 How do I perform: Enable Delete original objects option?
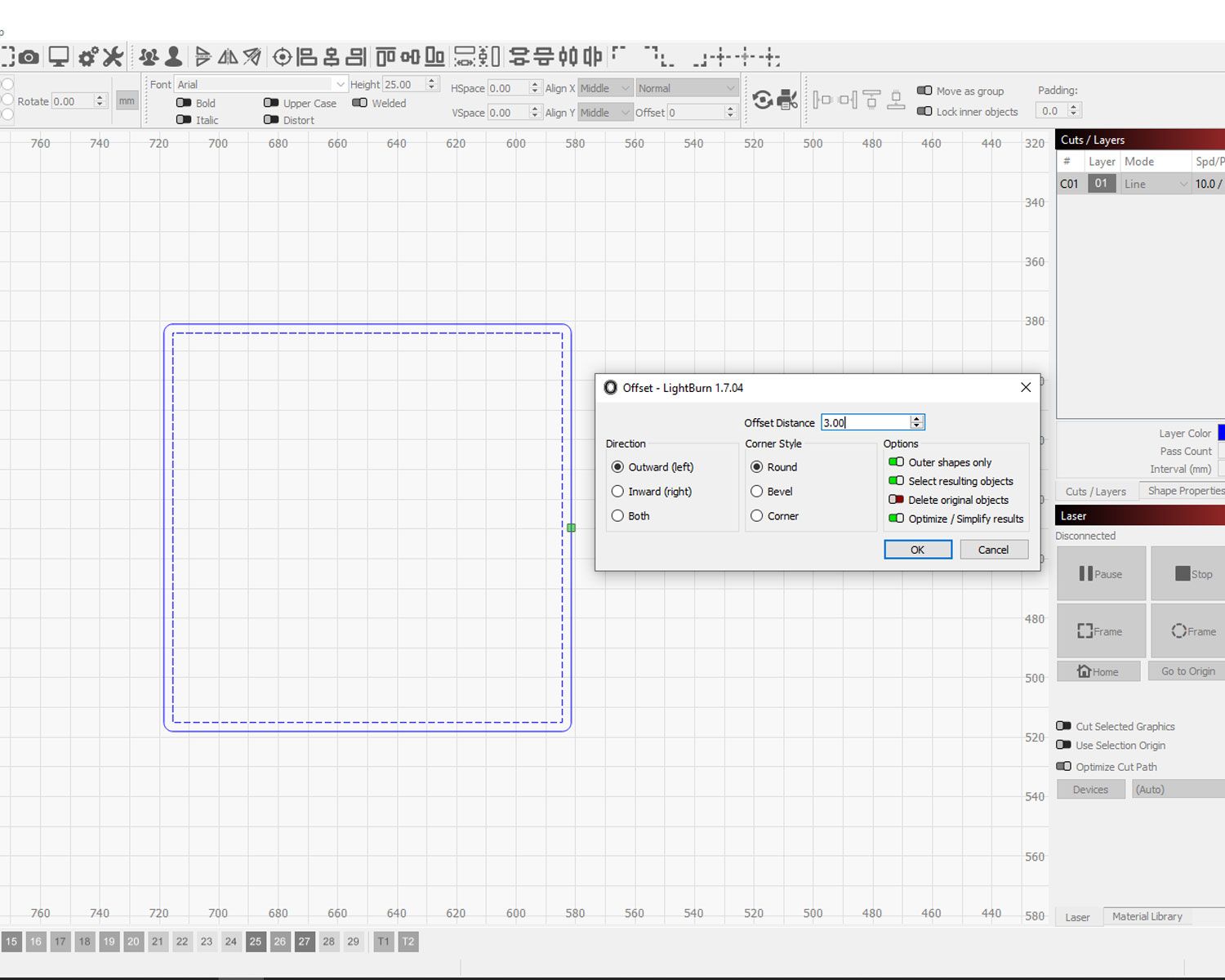pyautogui.click(x=897, y=500)
